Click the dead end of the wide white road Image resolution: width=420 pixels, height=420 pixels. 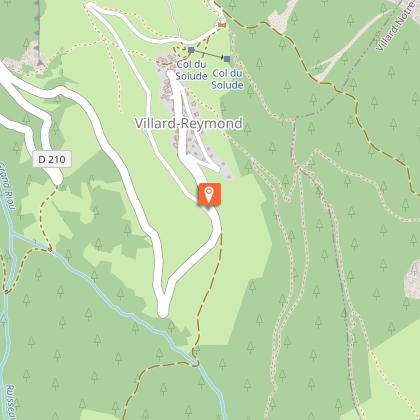(163, 312)
